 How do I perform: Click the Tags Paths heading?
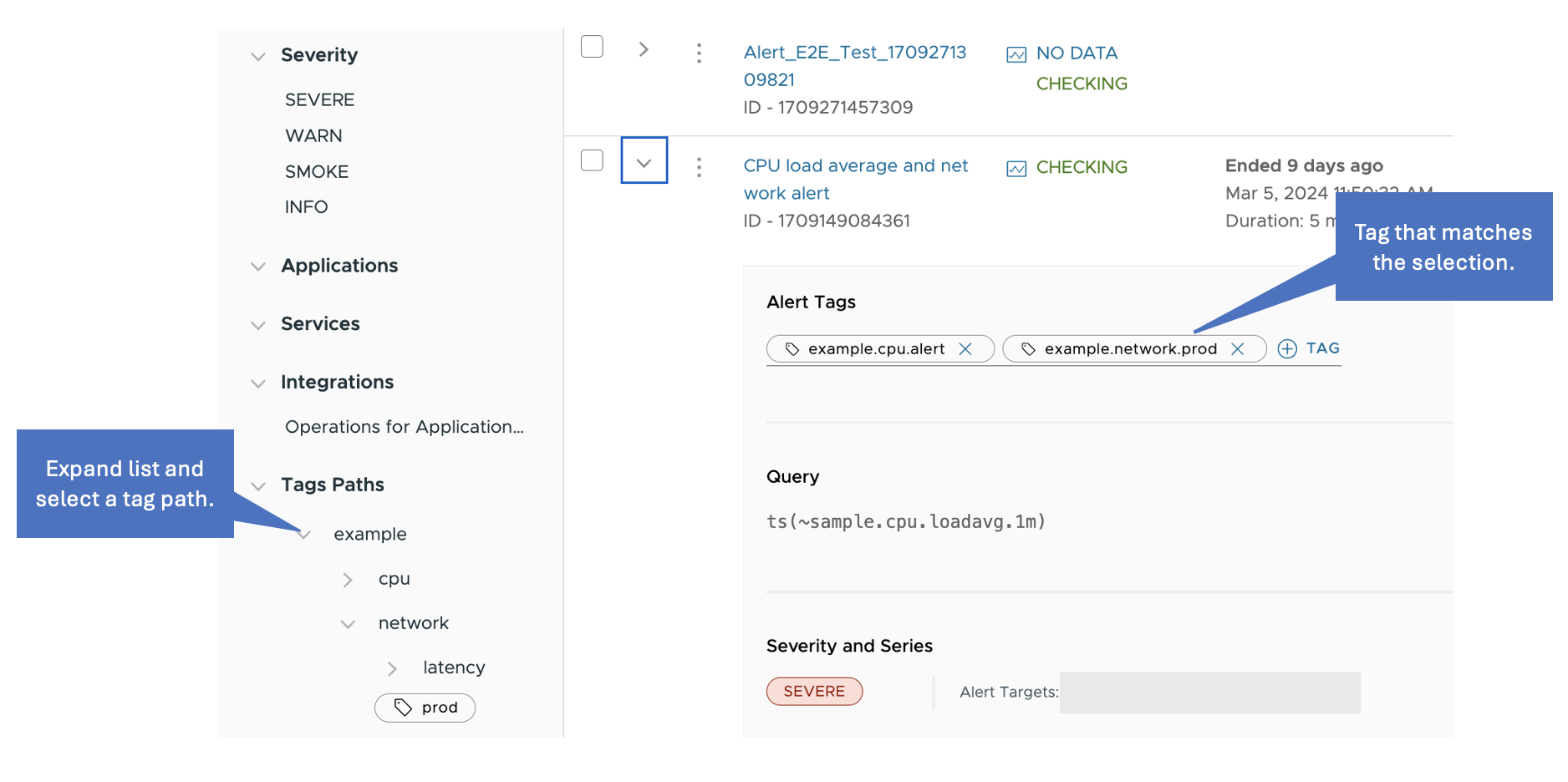pyautogui.click(x=333, y=485)
